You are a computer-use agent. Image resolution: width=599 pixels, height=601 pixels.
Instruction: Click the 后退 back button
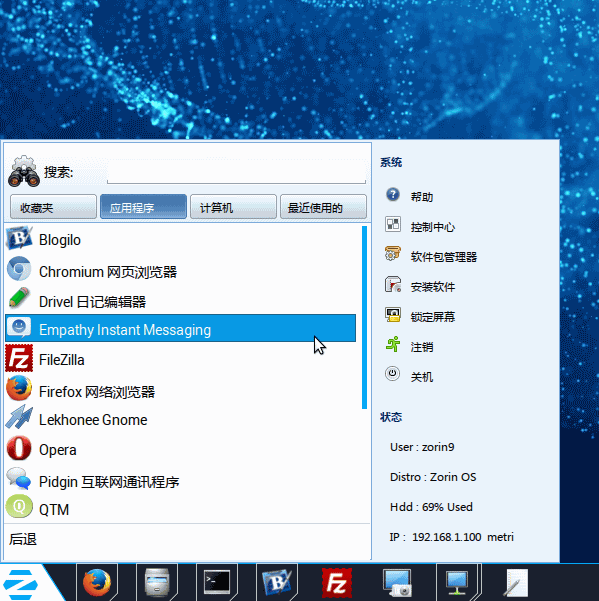[23, 539]
